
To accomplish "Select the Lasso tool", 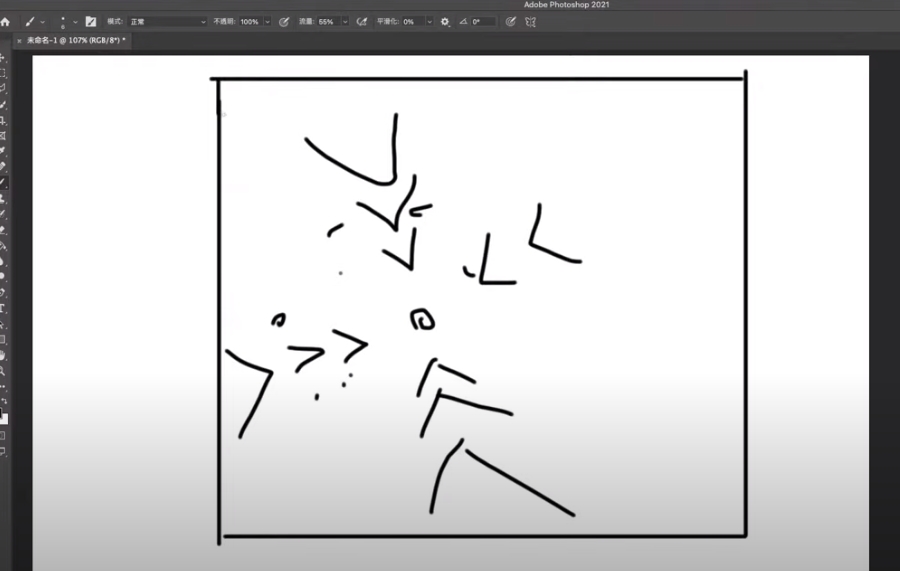I will click(x=3, y=88).
